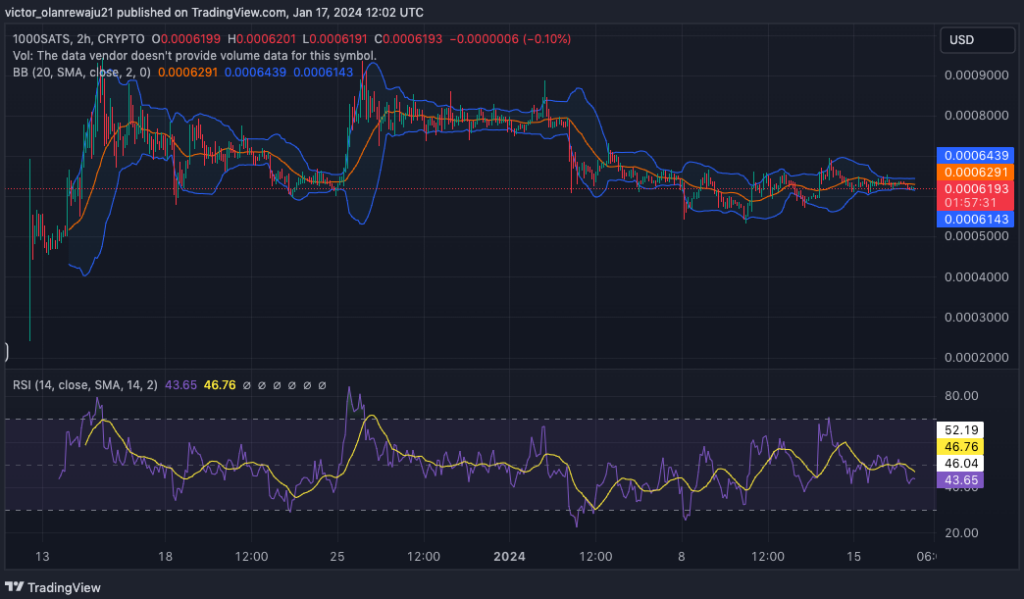Click the yellow RSI MA value 46.76

(219, 384)
